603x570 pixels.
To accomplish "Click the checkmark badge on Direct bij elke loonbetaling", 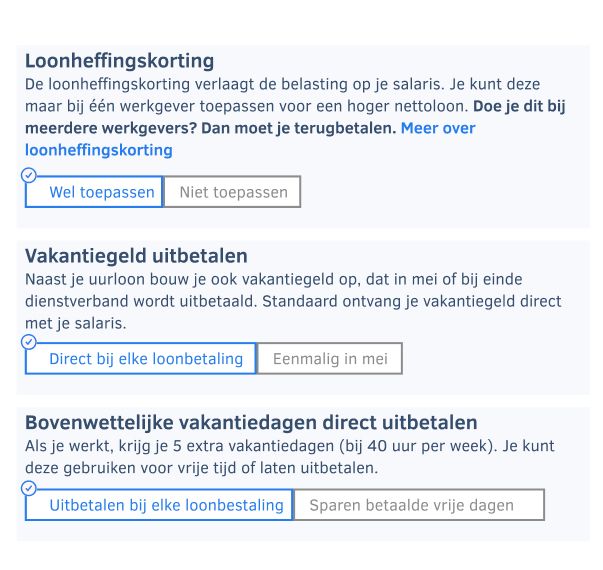I will coord(29,341).
